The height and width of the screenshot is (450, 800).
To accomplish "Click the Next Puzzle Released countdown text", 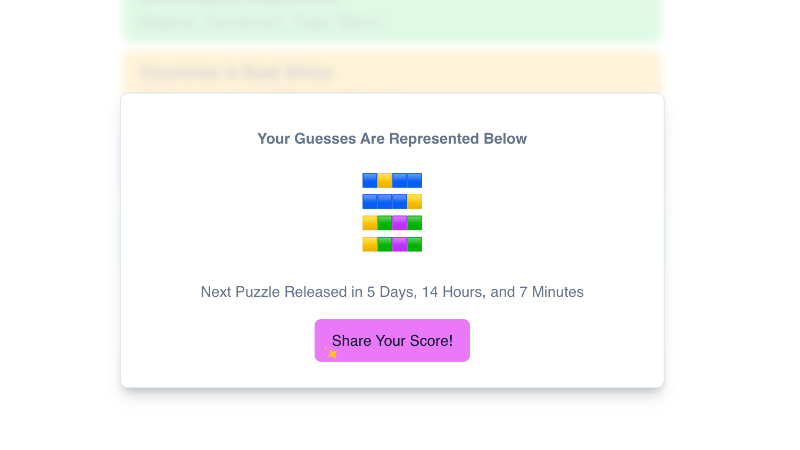I will (392, 292).
